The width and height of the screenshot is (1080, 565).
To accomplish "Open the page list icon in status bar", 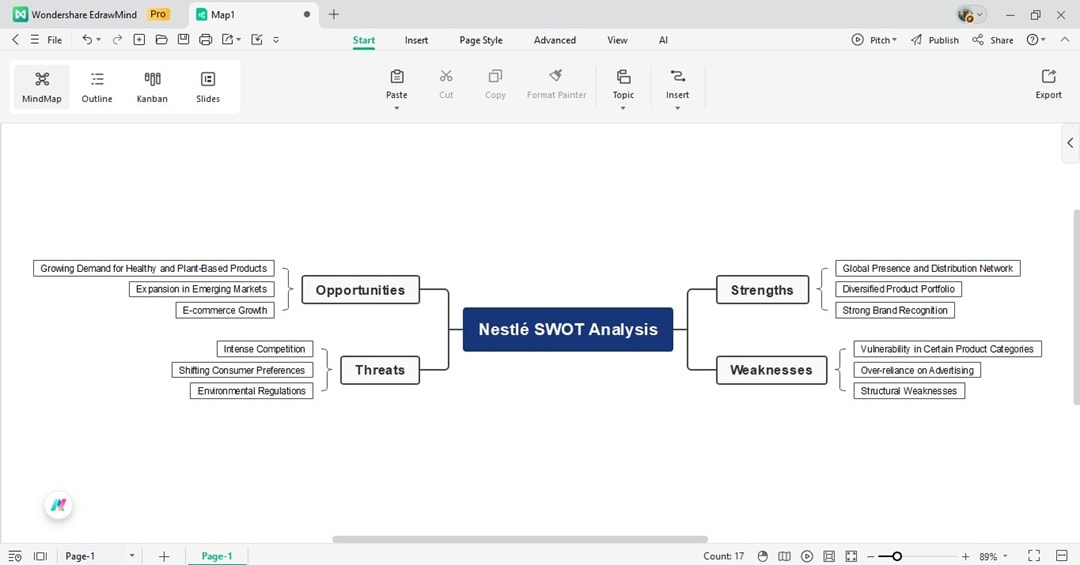I will (x=15, y=556).
